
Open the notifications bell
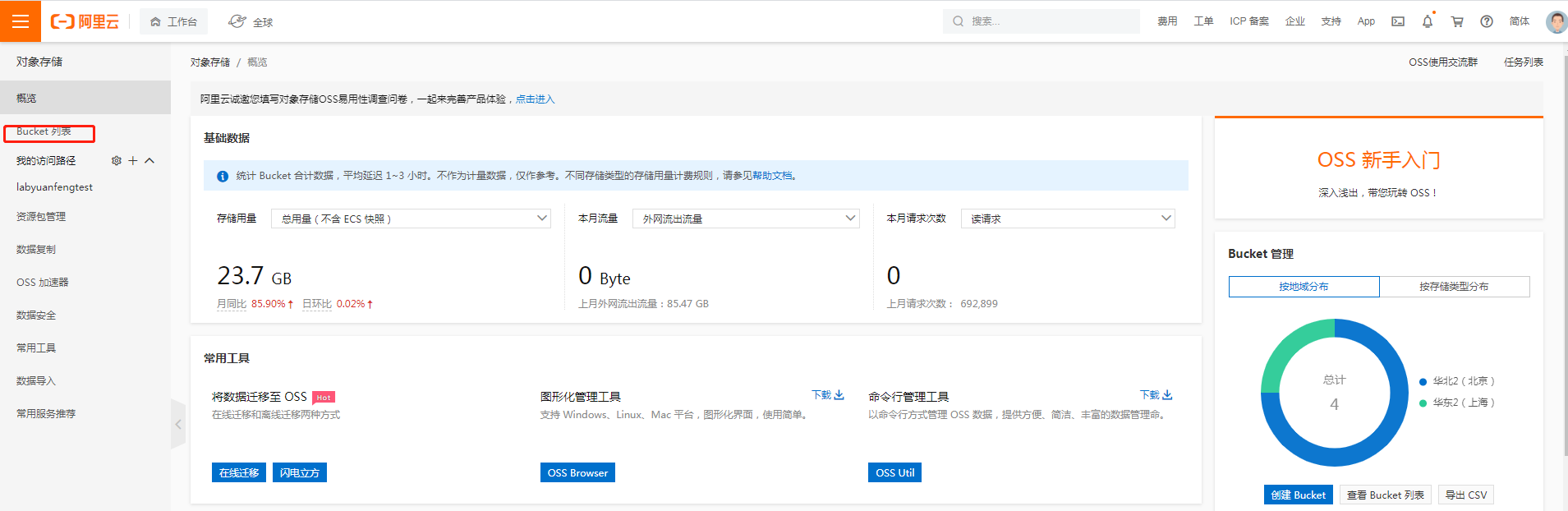click(x=1428, y=21)
